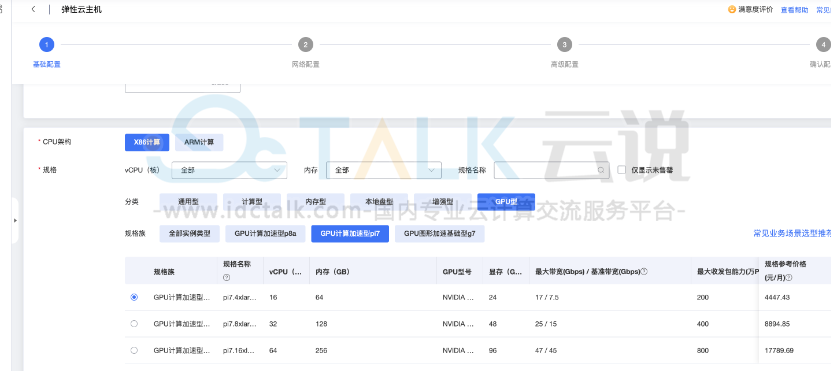831x371 pixels.
Task: Select step 2 circle 网络配置
Action: [x=305, y=45]
